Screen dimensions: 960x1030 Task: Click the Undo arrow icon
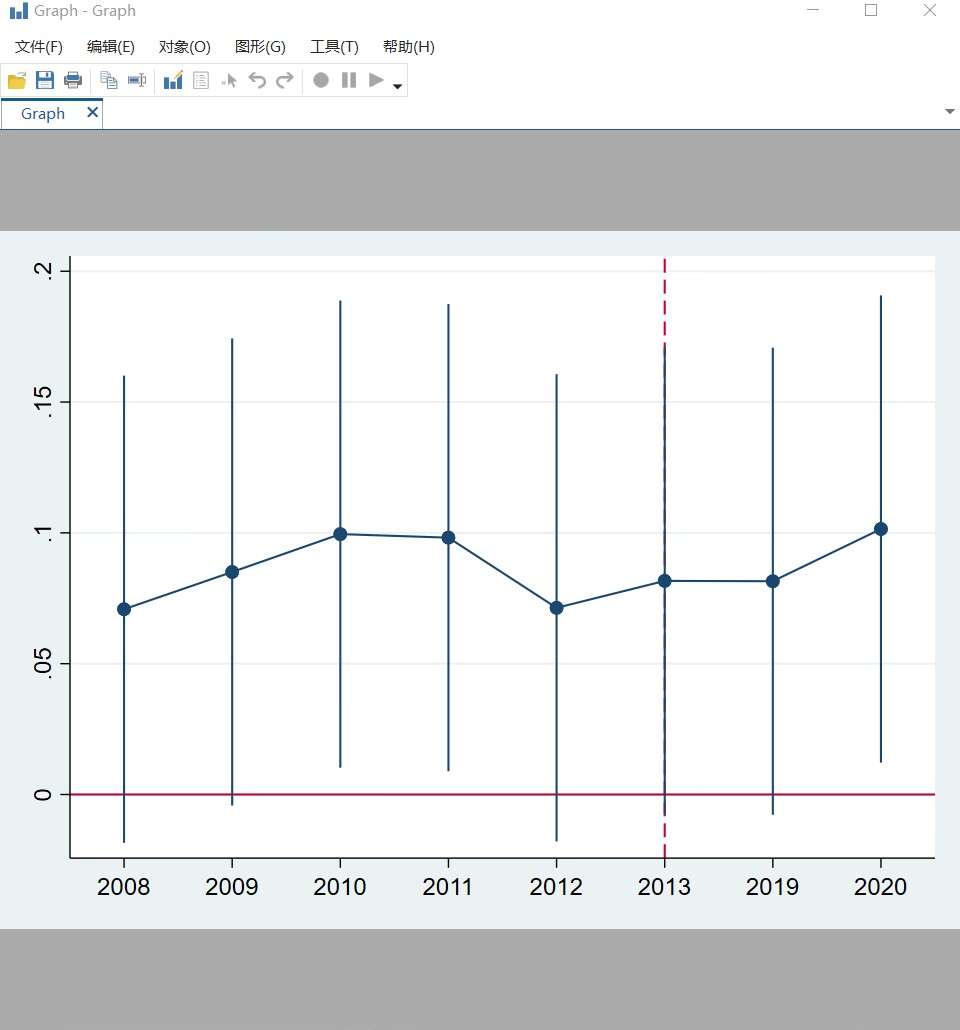tap(257, 80)
